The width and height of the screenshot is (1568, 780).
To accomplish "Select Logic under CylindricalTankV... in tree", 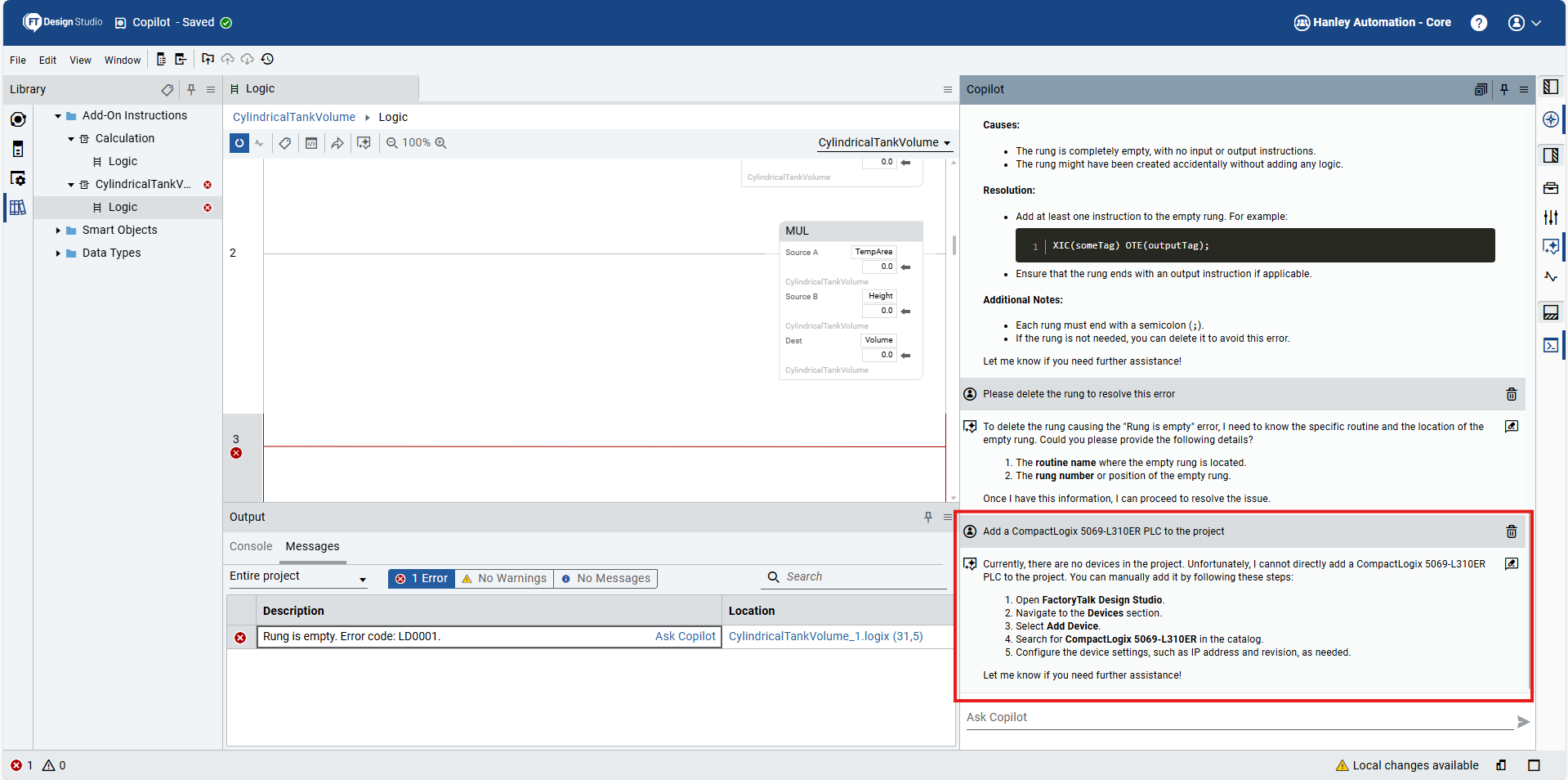I will (x=123, y=207).
